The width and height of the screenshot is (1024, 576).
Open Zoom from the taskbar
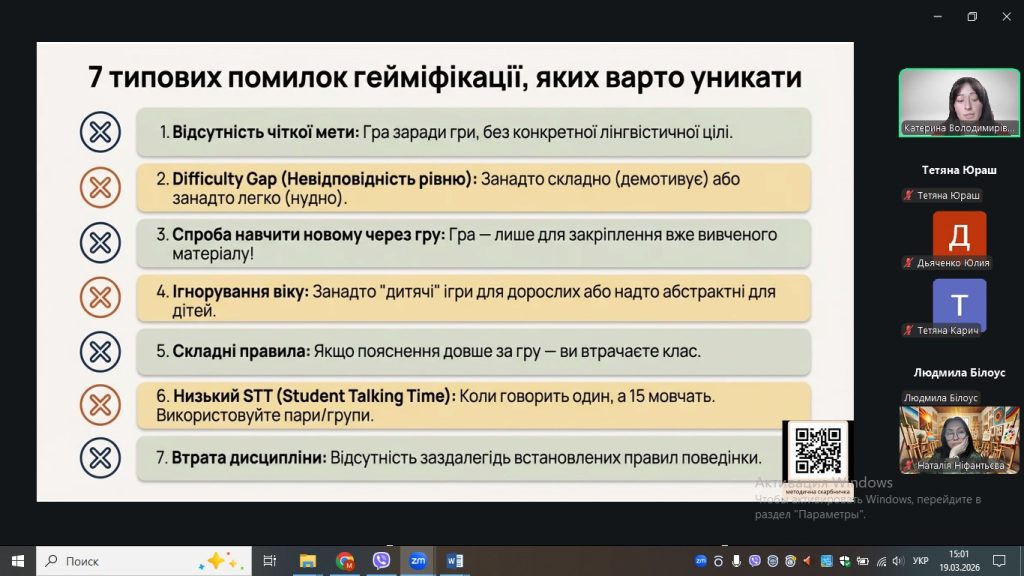coord(417,561)
